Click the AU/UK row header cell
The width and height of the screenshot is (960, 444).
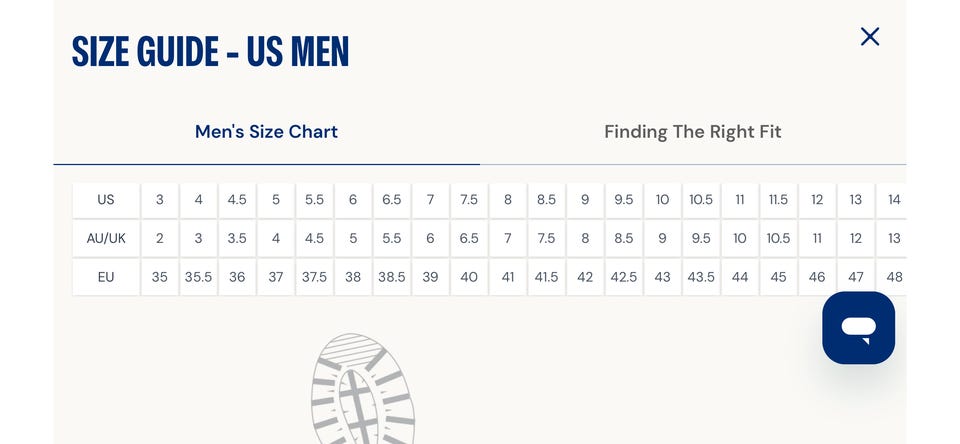coord(106,239)
